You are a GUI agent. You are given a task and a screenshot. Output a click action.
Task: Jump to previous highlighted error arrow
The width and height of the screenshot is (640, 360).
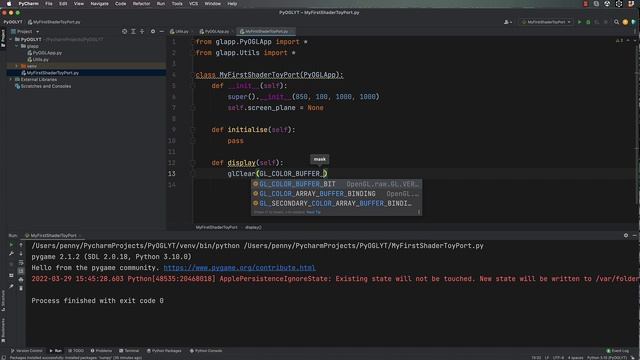tap(628, 40)
